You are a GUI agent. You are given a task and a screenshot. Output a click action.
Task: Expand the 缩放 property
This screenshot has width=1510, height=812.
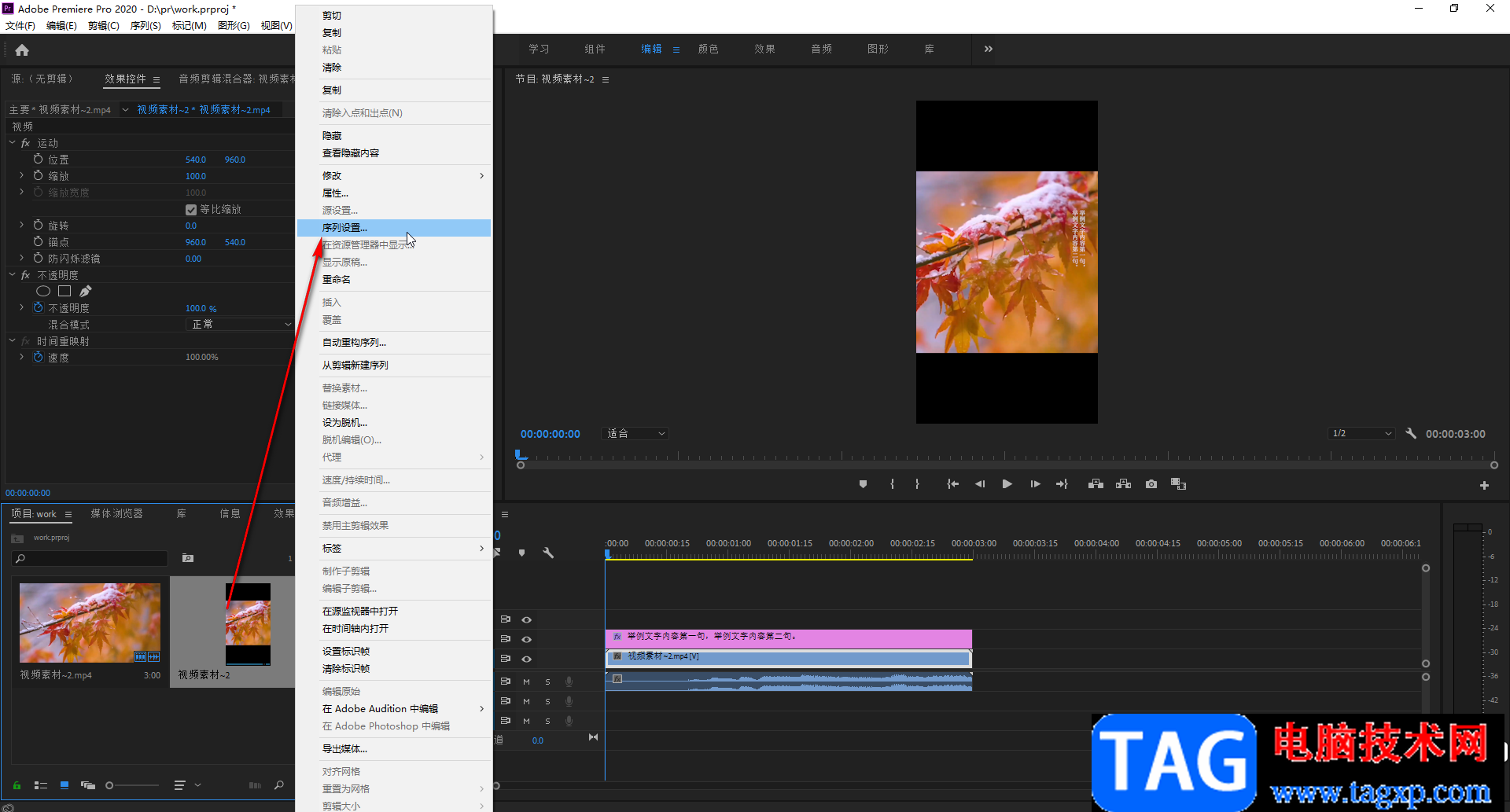pyautogui.click(x=22, y=175)
